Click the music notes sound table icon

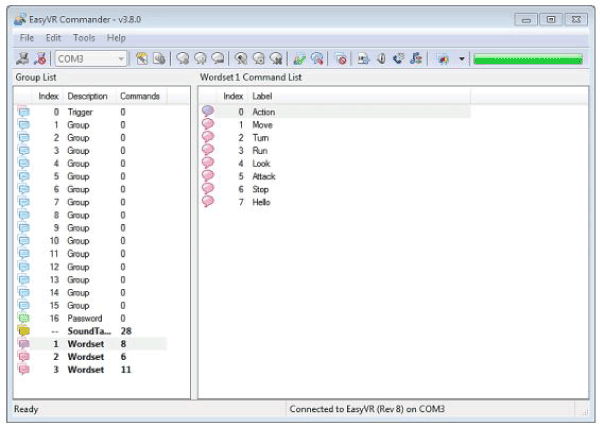tap(416, 59)
